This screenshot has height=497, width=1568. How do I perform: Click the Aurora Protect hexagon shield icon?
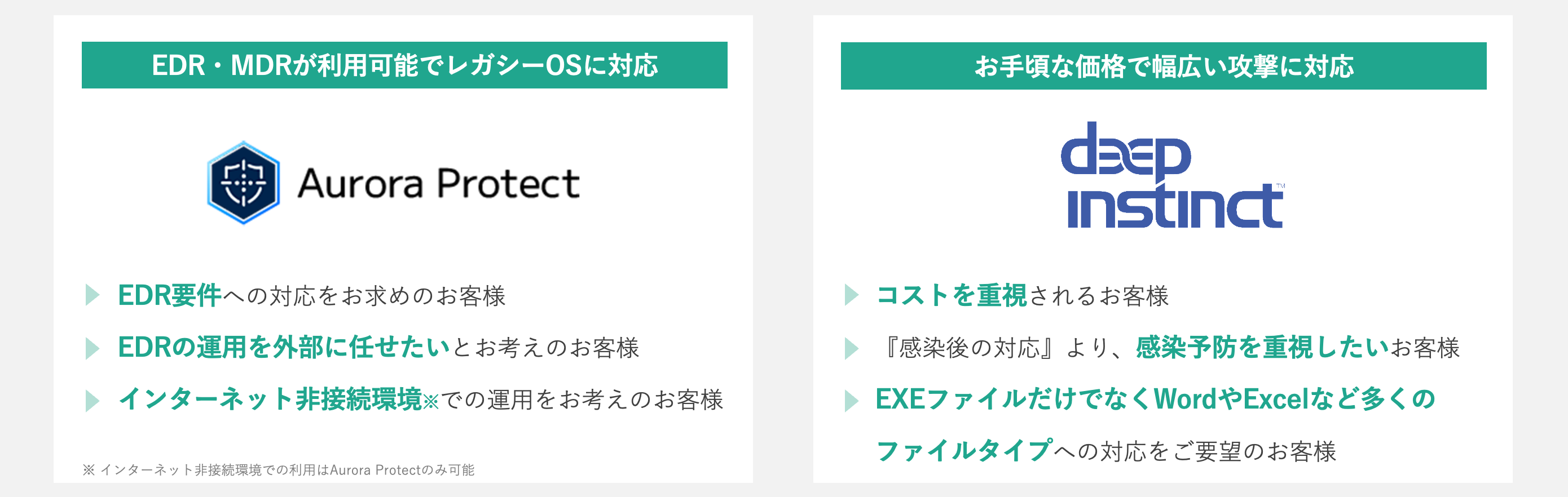pos(244,183)
